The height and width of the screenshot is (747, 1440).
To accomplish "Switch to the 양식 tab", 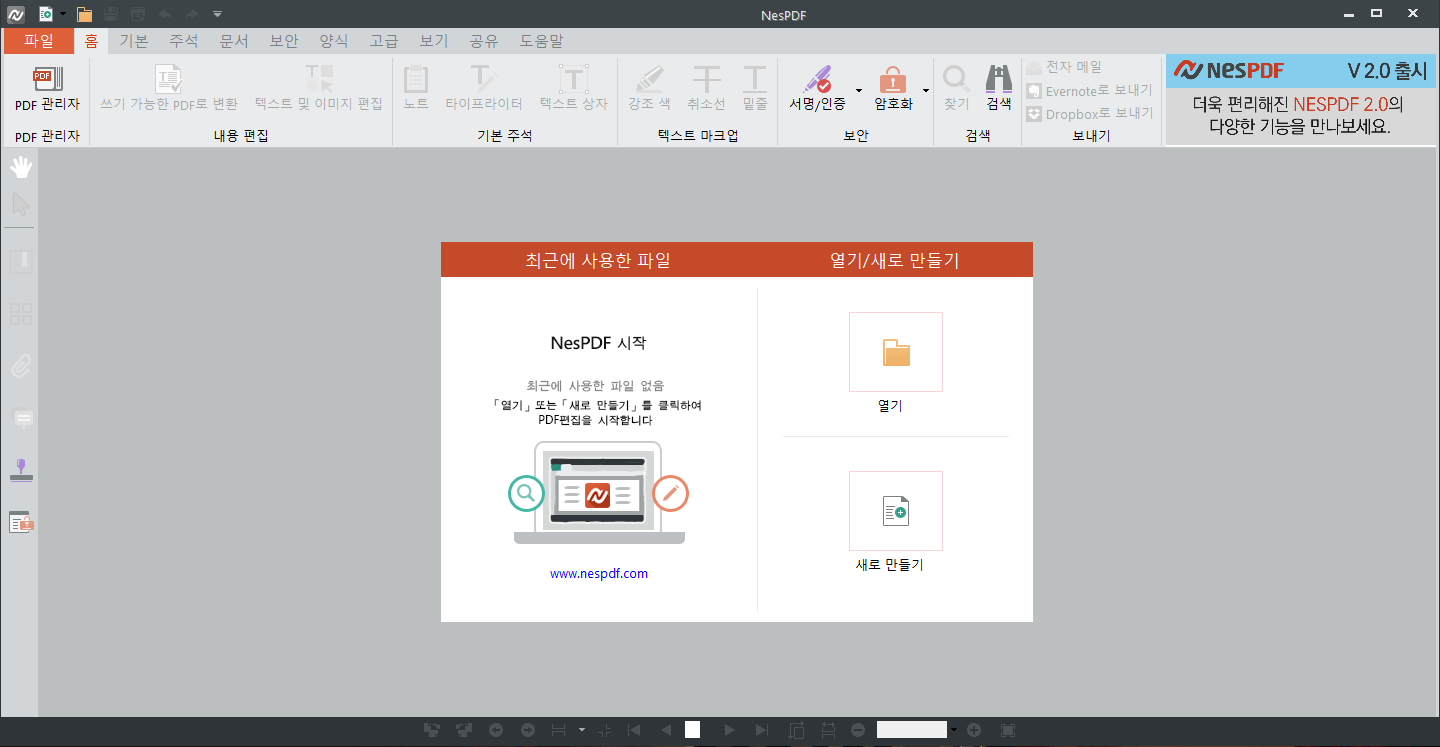I will 333,41.
